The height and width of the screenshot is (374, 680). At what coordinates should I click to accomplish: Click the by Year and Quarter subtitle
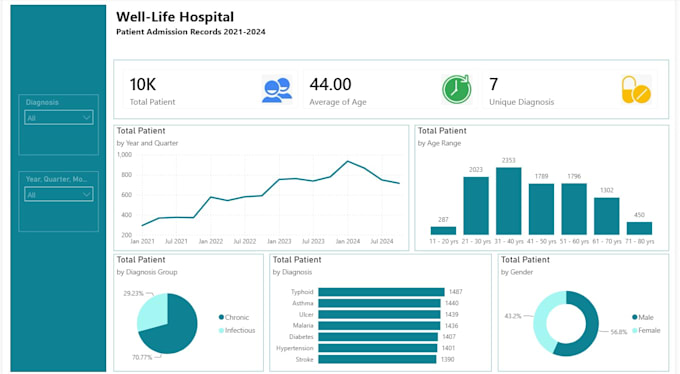[x=147, y=143]
